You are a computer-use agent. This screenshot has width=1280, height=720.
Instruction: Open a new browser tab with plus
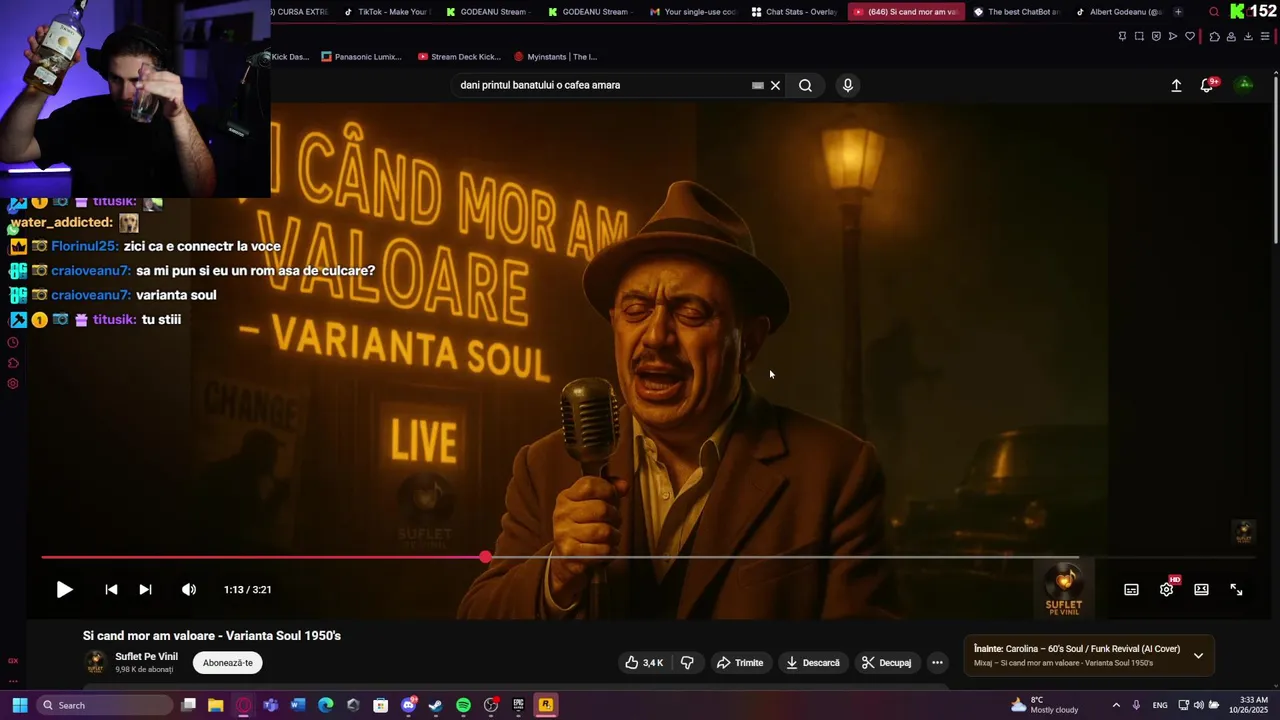point(1178,12)
